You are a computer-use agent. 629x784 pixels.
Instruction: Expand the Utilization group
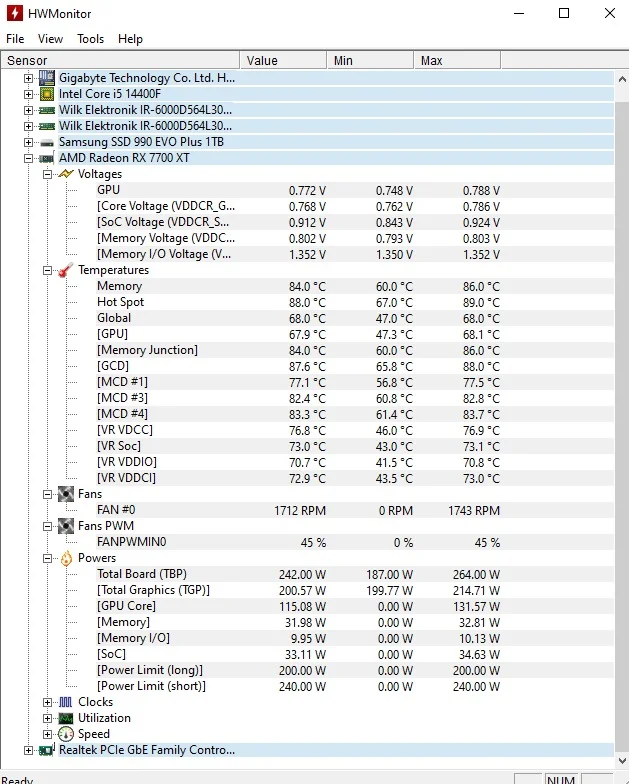48,718
